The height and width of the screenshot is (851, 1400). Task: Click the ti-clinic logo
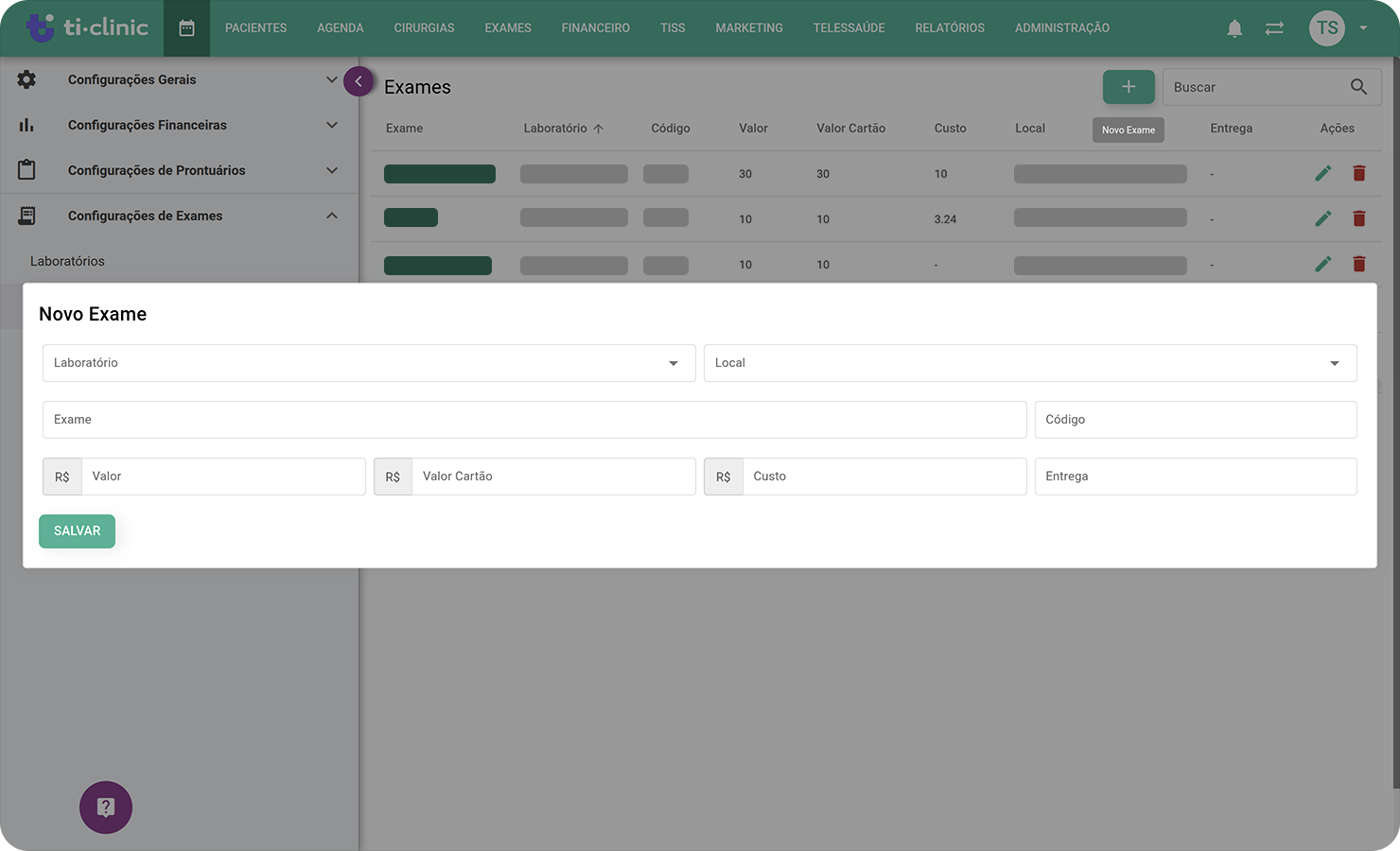pyautogui.click(x=87, y=27)
